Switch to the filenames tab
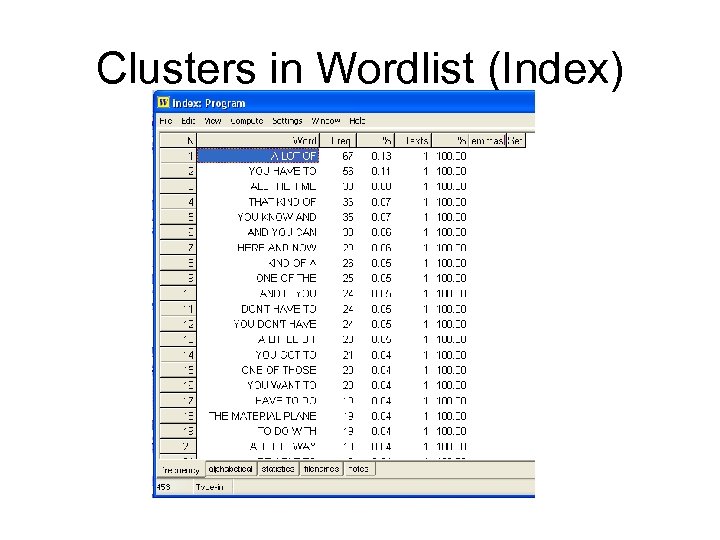This screenshot has height=540, width=720. coord(321,469)
